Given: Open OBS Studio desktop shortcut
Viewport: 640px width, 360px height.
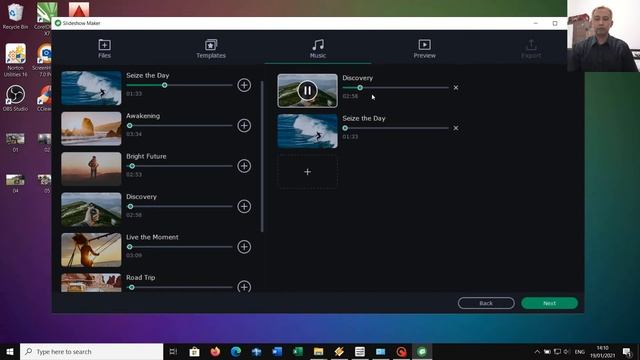Looking at the screenshot, I should (x=16, y=98).
